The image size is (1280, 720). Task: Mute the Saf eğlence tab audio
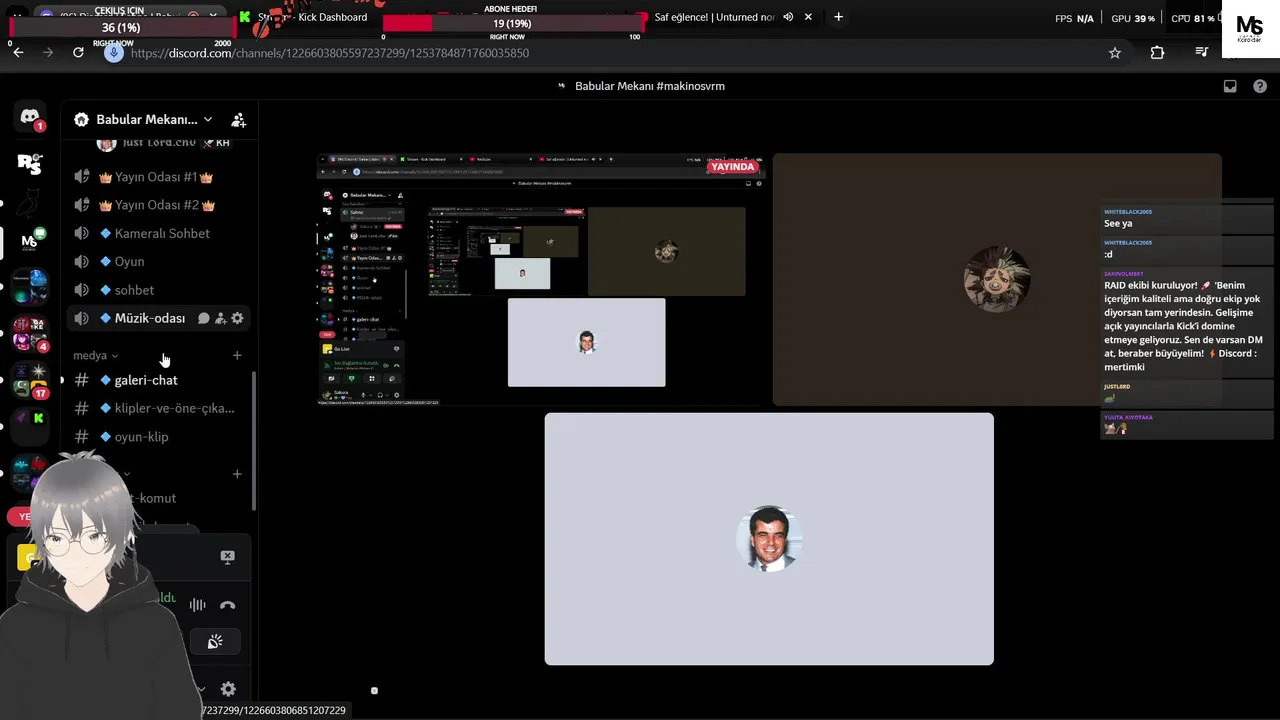(788, 17)
